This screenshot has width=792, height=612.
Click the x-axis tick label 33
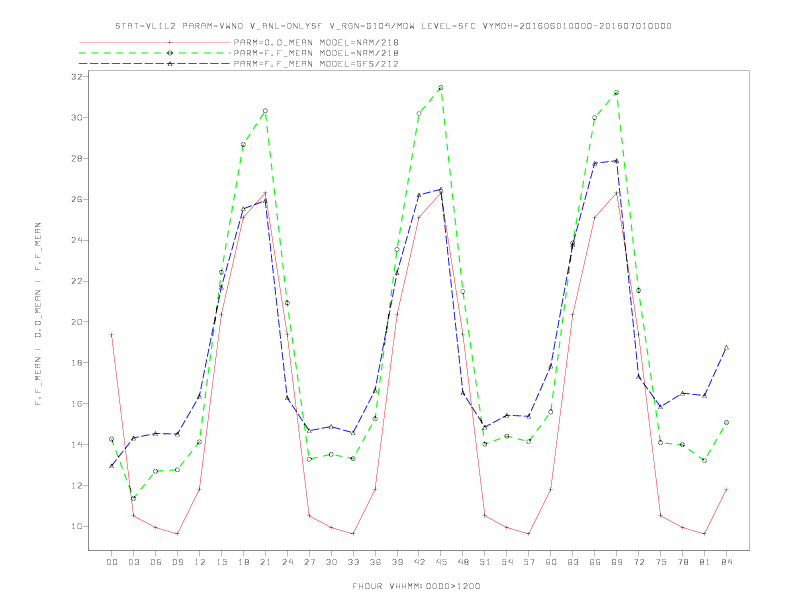[x=353, y=562]
